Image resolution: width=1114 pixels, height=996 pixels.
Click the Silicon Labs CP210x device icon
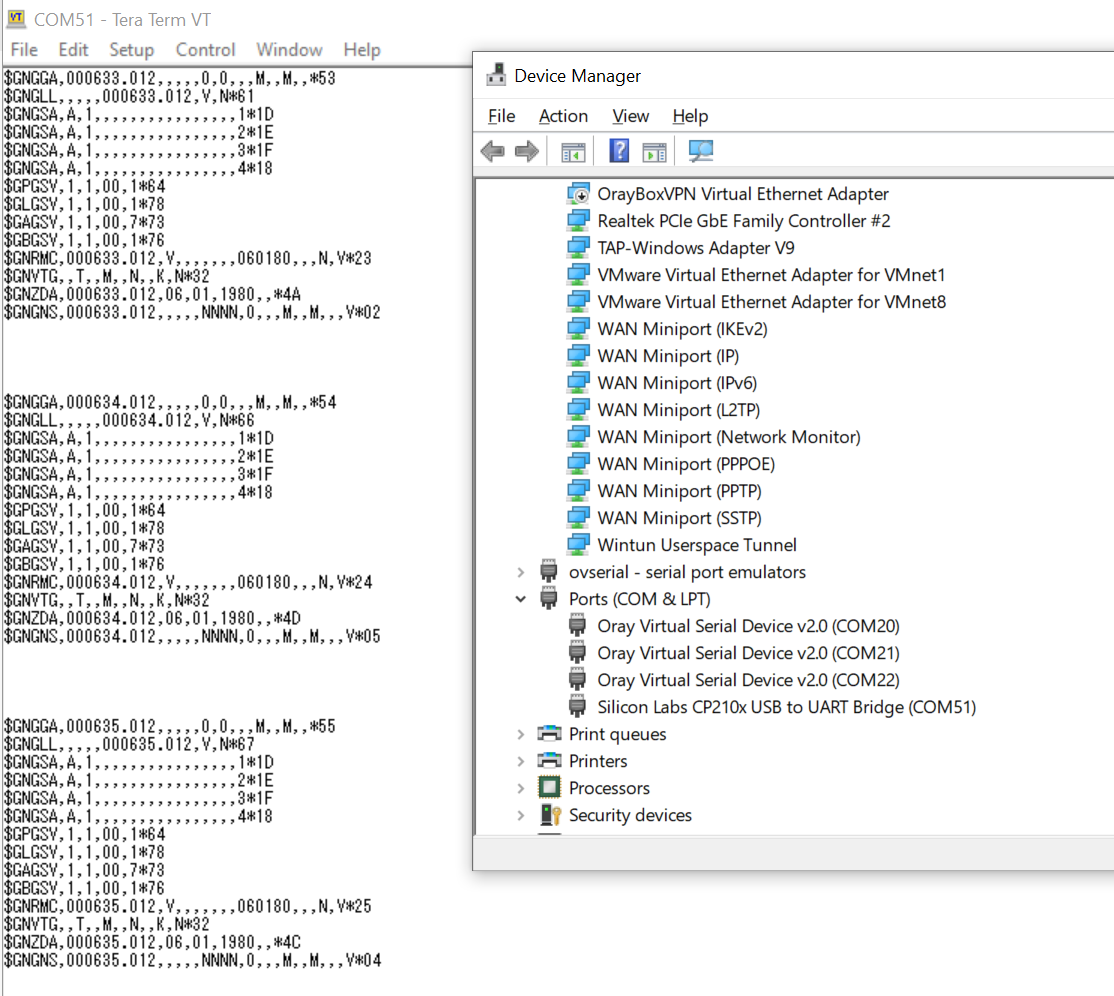tap(578, 705)
